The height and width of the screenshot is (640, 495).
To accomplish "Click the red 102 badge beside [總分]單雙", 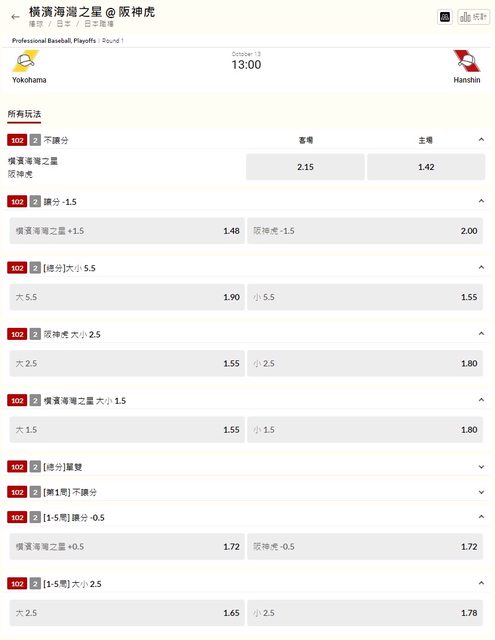I will (17, 467).
